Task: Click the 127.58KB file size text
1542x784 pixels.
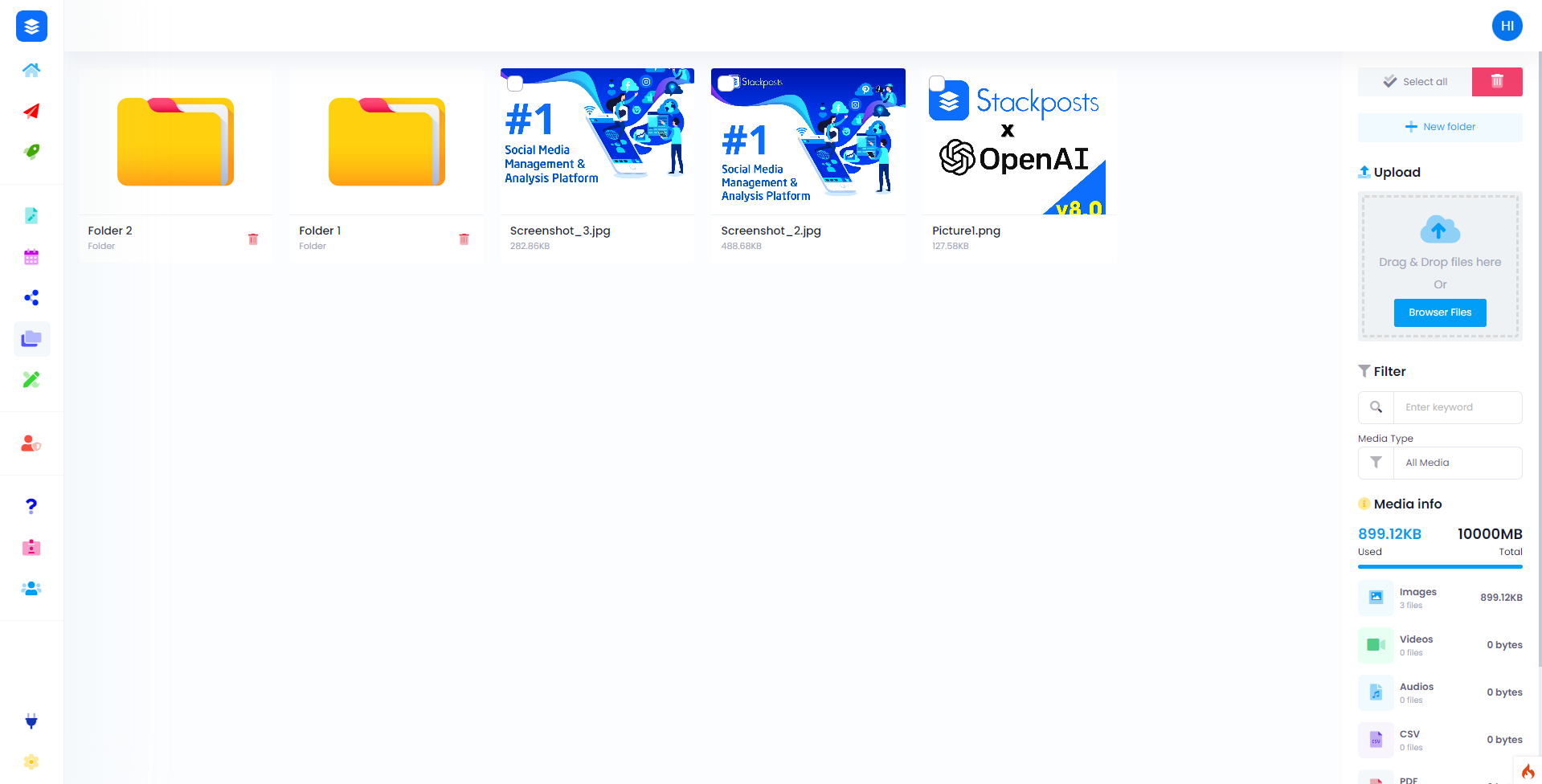Action: (x=950, y=247)
